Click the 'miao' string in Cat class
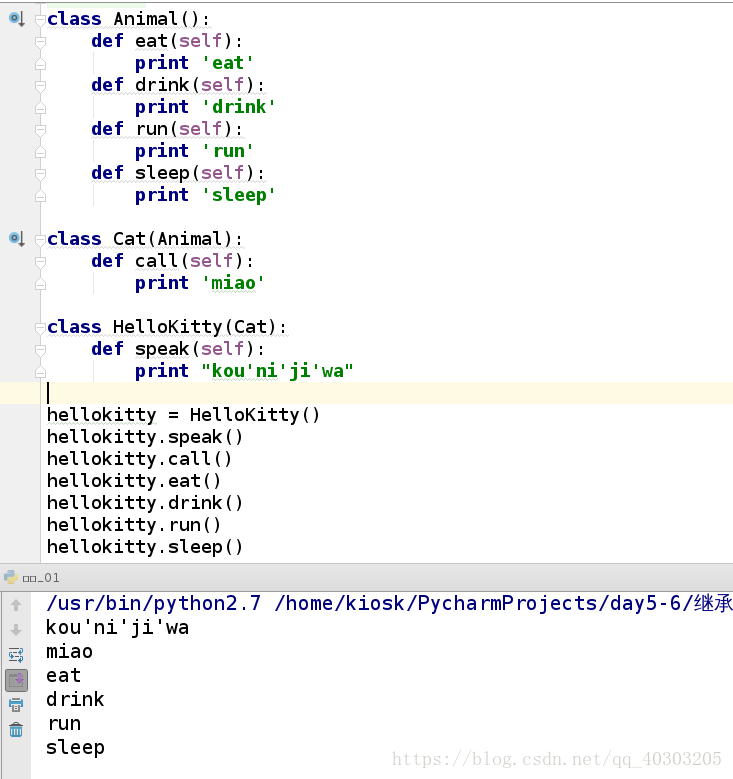Screen dimensions: 733x779 pos(233,283)
